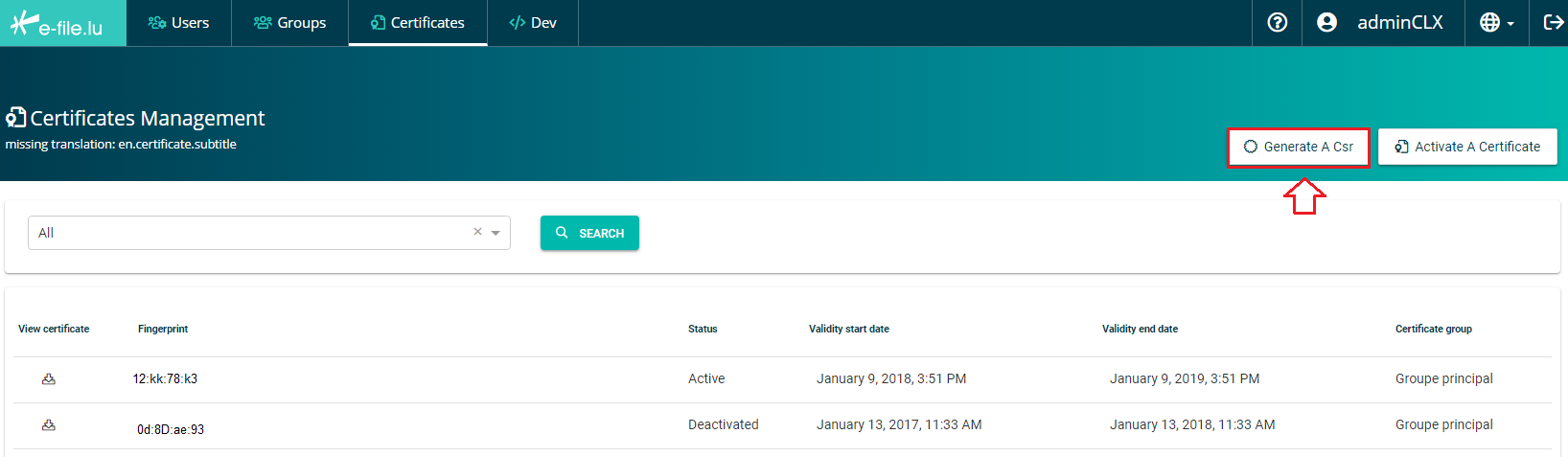Viewport: 1568px width, 457px height.
Task: Clear the All filter selection
Action: coord(477,232)
